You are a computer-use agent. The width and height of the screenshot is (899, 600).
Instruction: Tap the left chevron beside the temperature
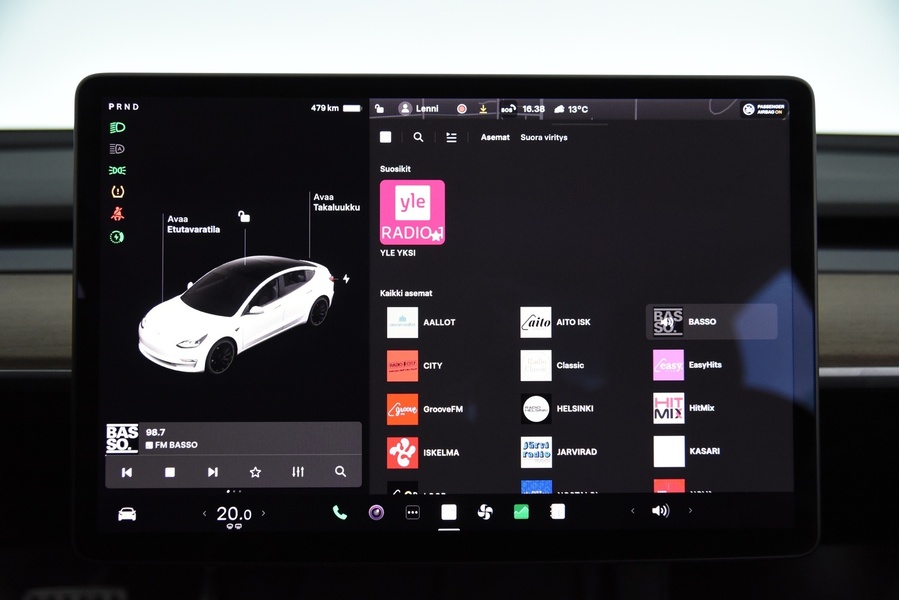tap(203, 512)
